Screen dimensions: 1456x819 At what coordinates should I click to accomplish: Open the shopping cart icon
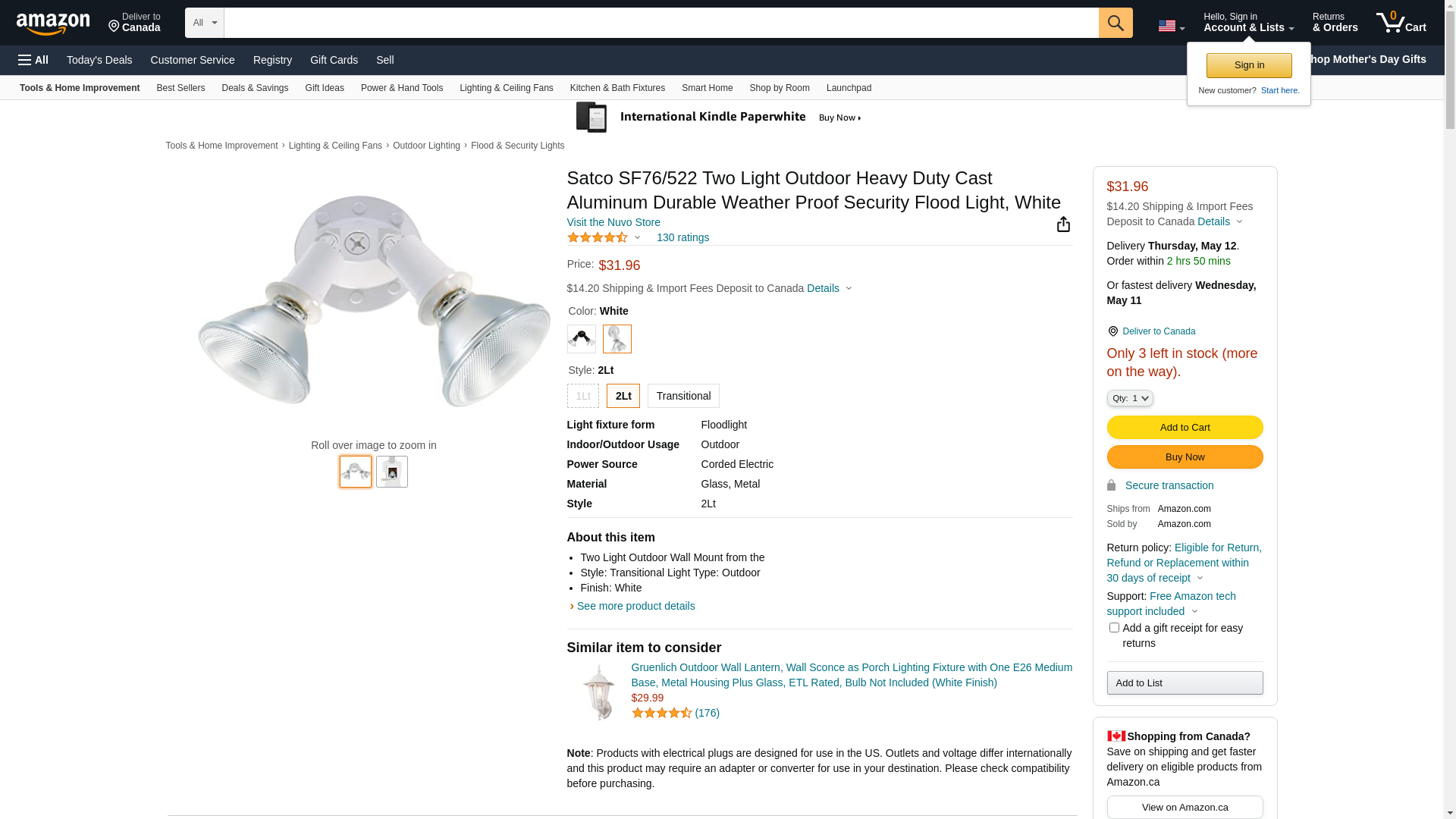pyautogui.click(x=1401, y=23)
